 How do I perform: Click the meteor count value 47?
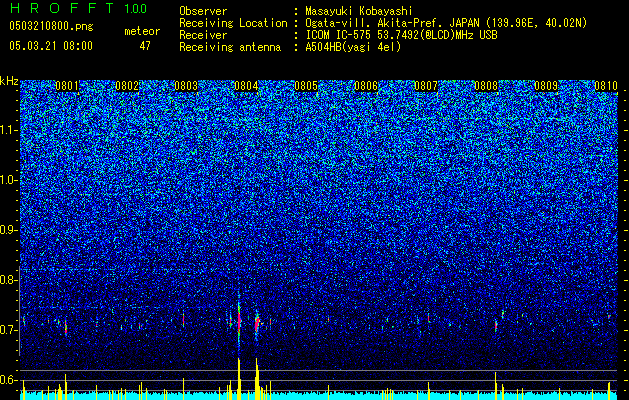click(145, 46)
